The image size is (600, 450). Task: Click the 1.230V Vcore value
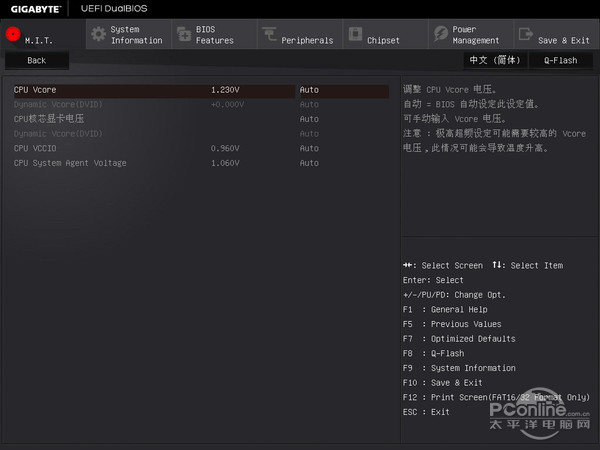225,90
